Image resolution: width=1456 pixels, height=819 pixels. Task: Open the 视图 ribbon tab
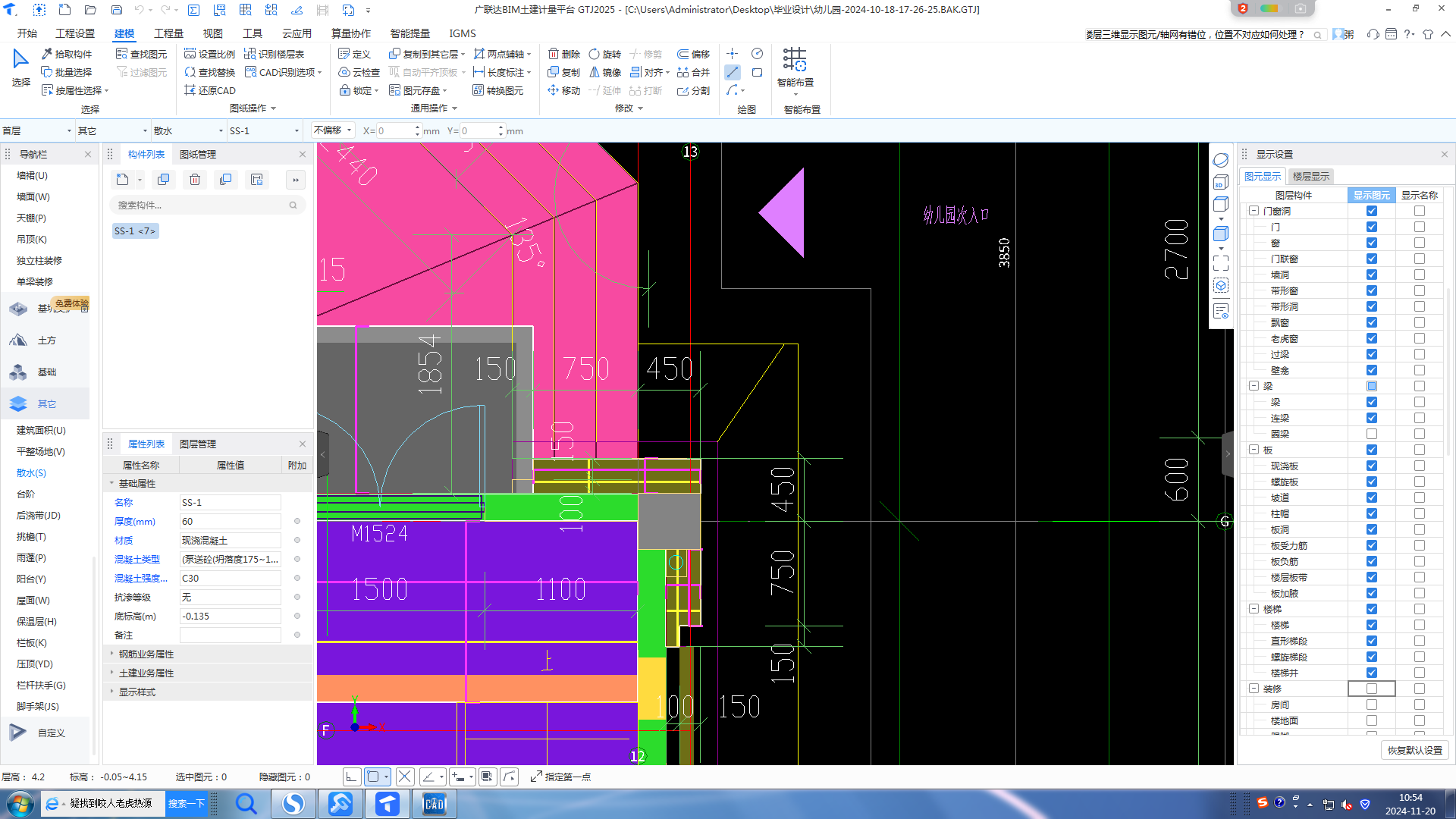point(212,33)
